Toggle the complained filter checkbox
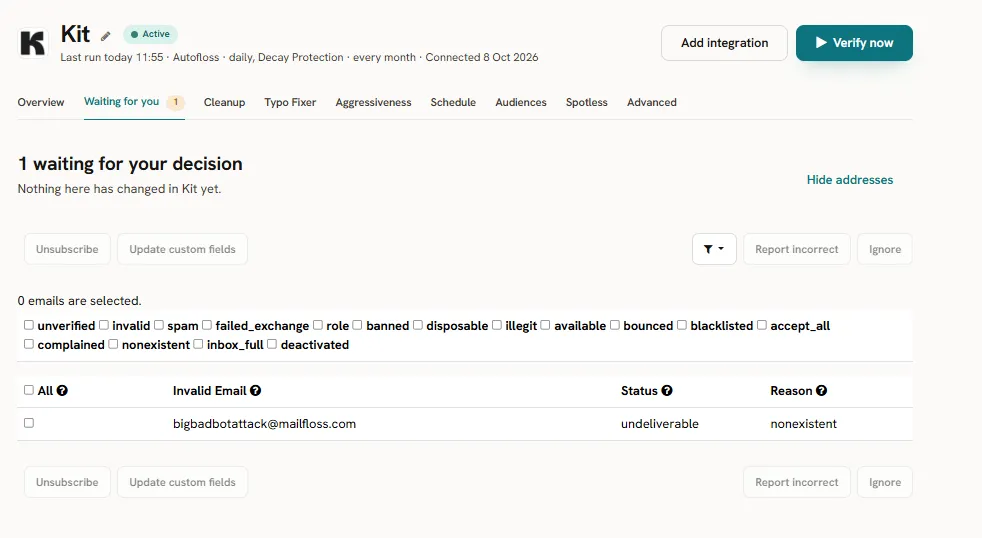This screenshot has height=538, width=982. tap(29, 344)
